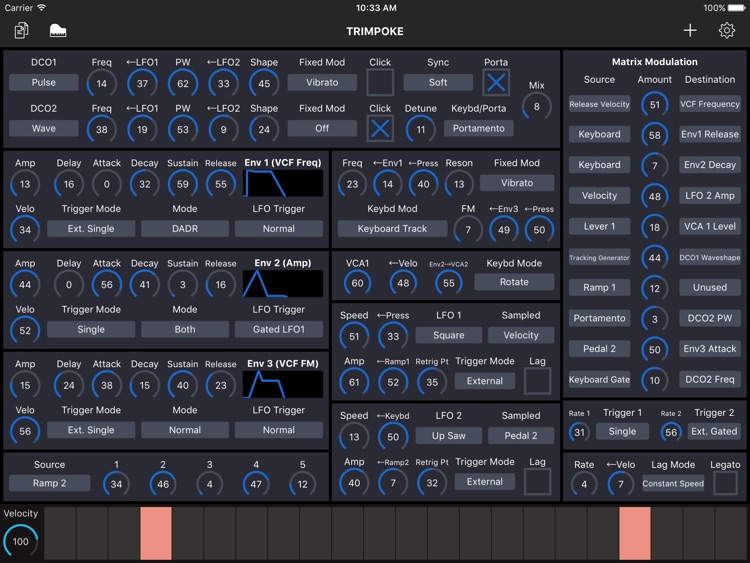Tap the Wi-Fi carrier status icon

click(42, 8)
